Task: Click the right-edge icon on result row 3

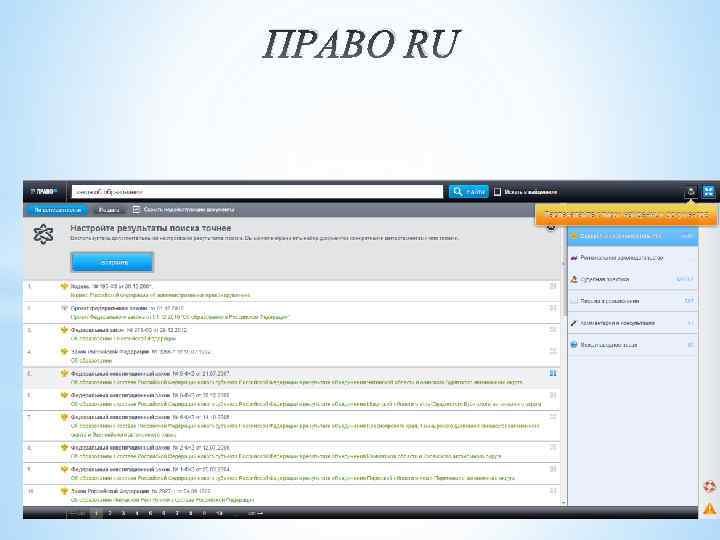Action: (553, 330)
